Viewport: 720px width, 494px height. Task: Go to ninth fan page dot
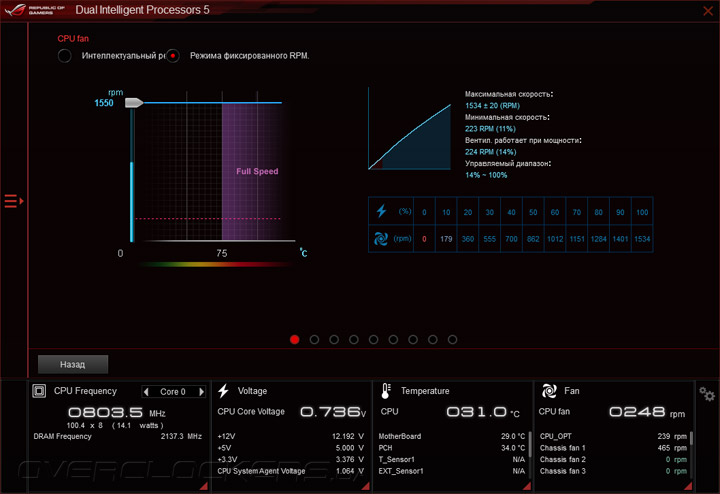(x=452, y=339)
